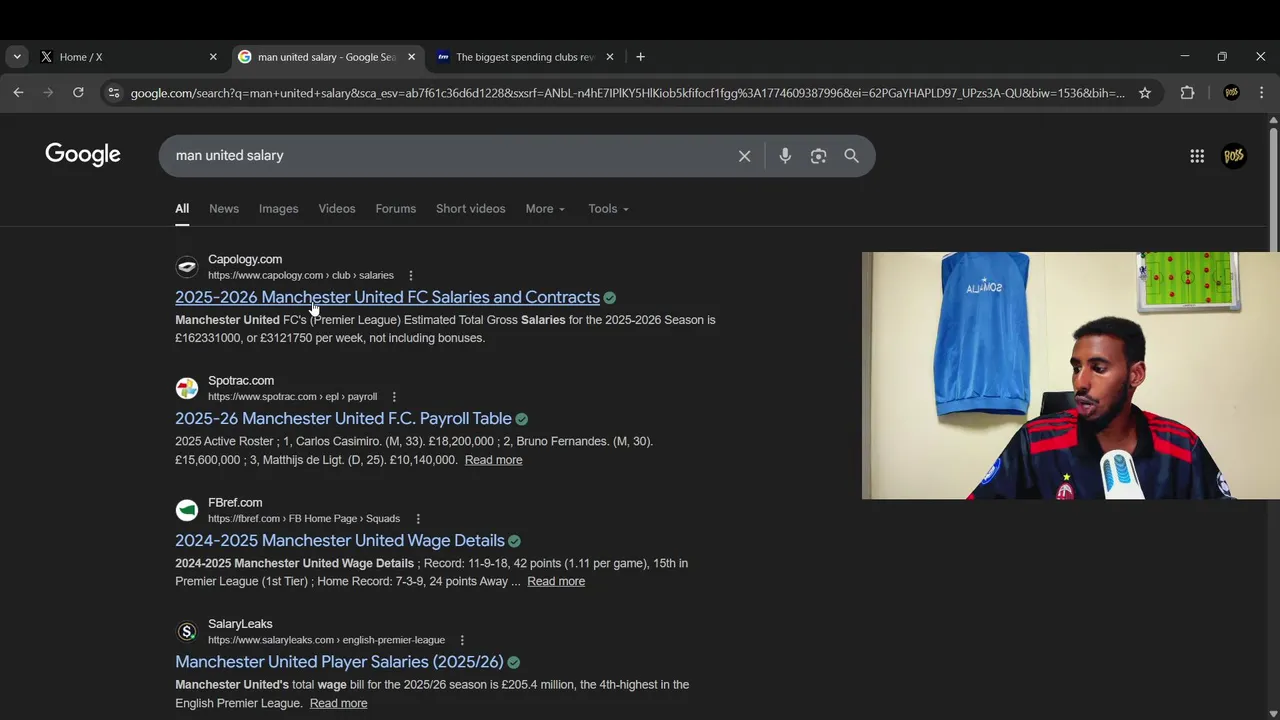Open the tab search dropdown arrow
The width and height of the screenshot is (1280, 720).
coord(17,57)
